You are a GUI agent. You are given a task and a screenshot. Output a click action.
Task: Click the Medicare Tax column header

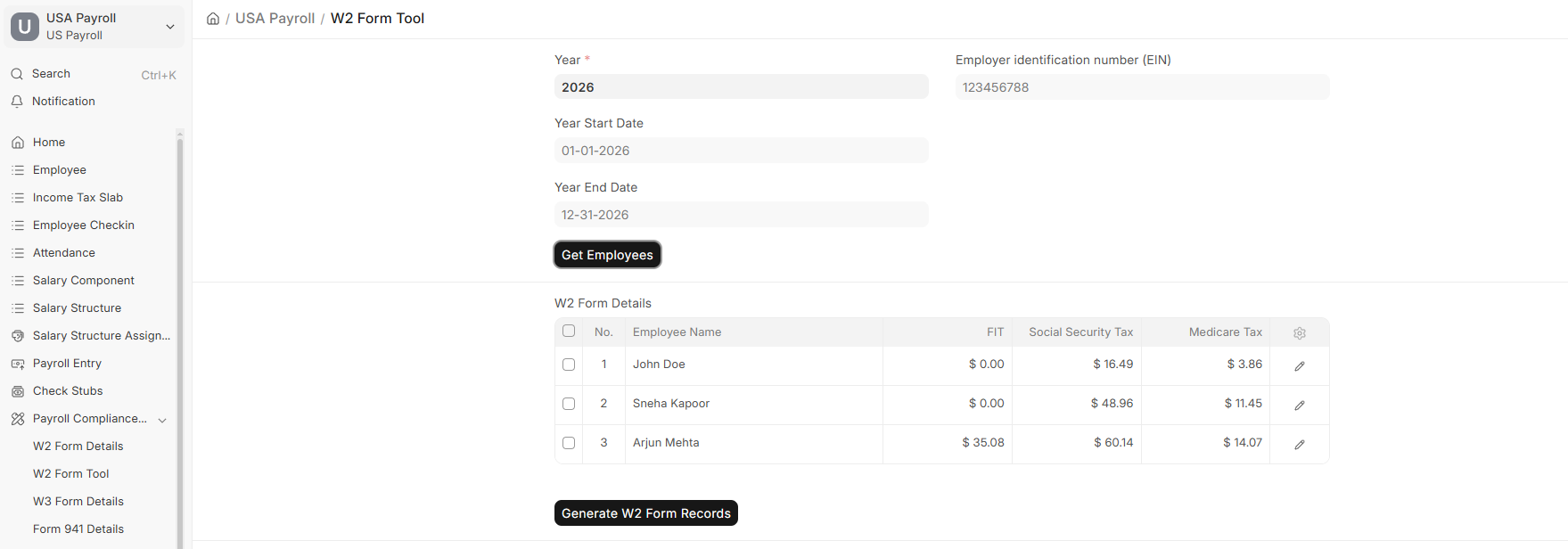pyautogui.click(x=1206, y=332)
